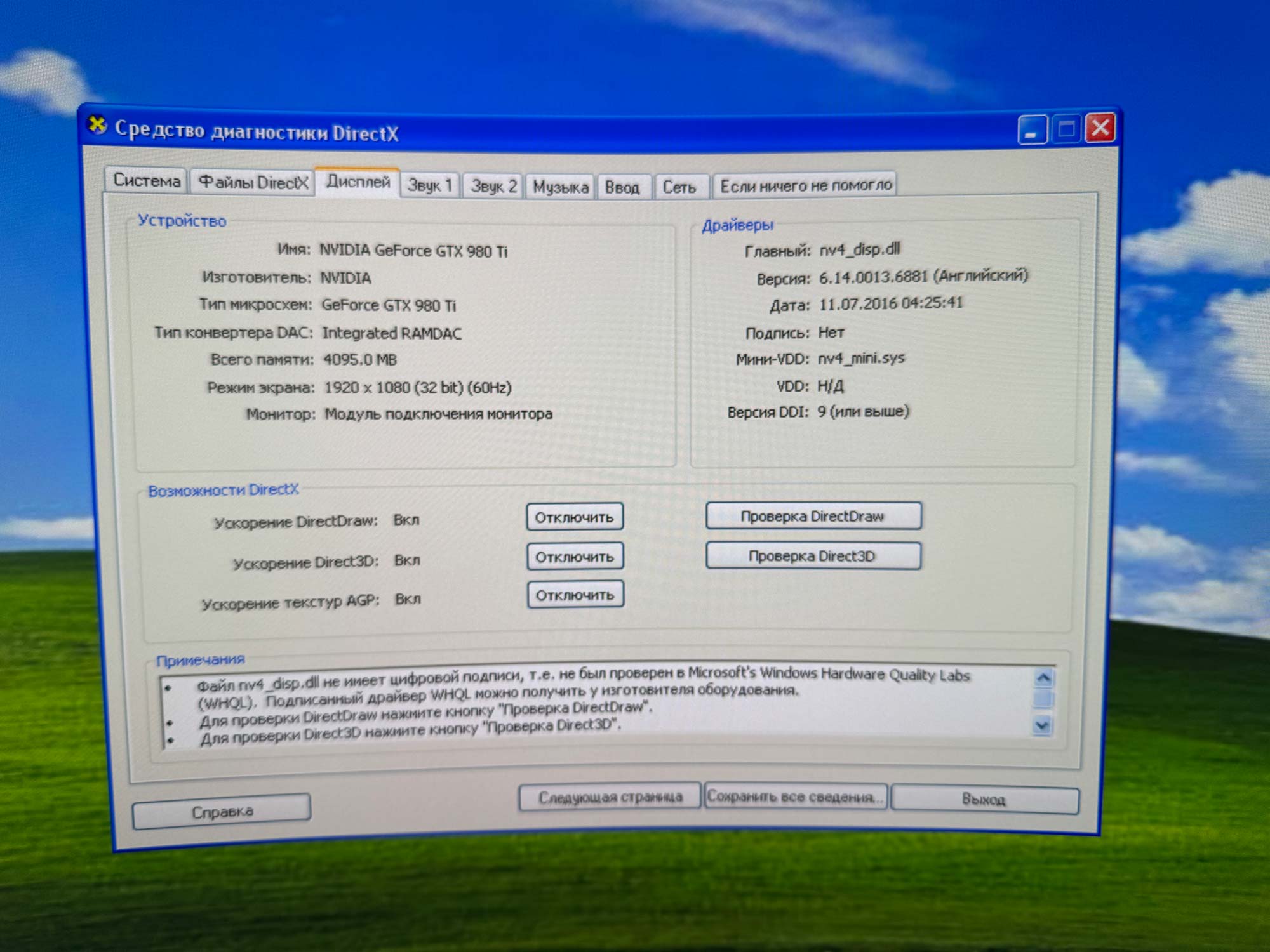Open the Система tab

(x=147, y=181)
